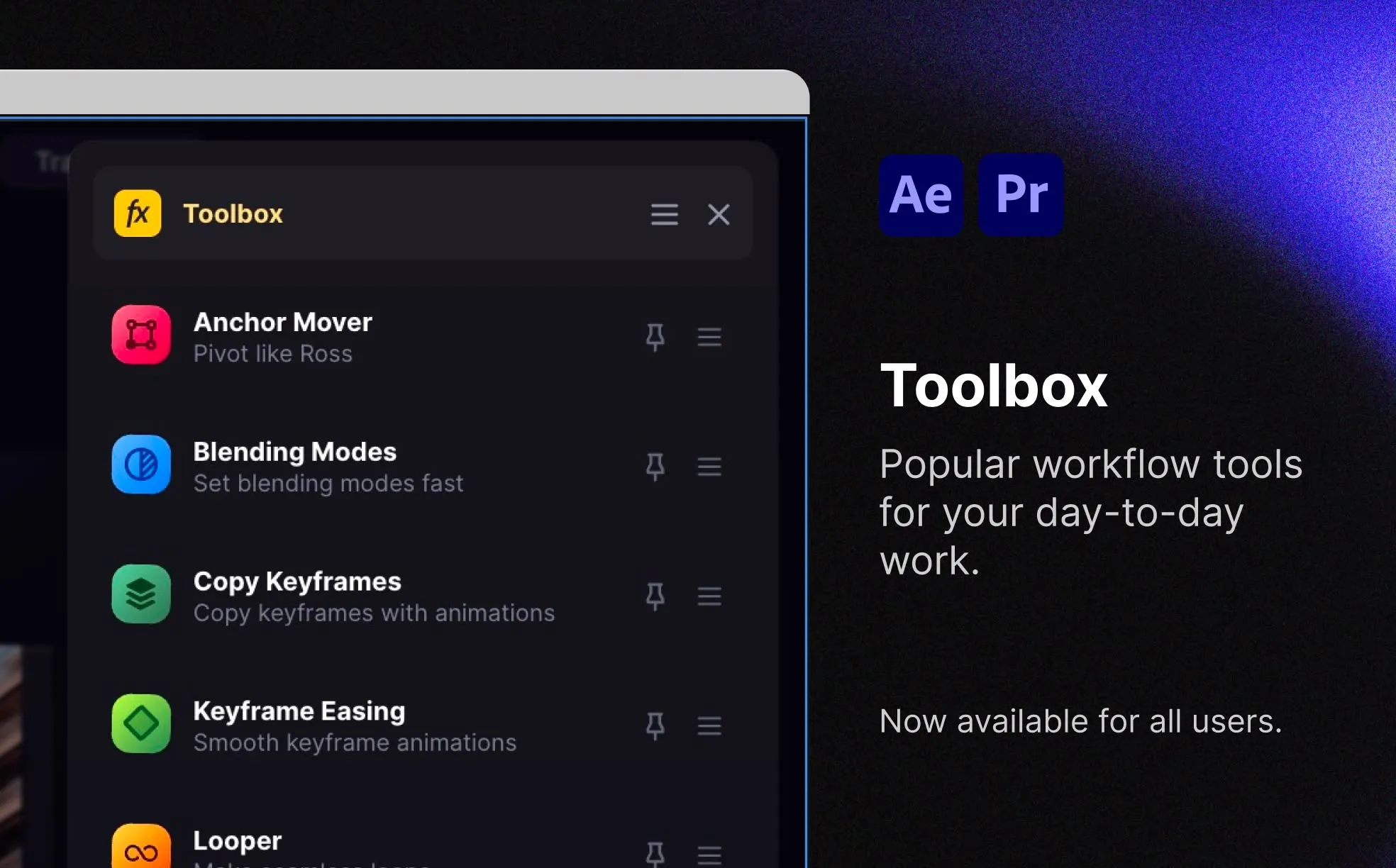This screenshot has width=1396, height=868.
Task: Select the Keyframe Easing title text
Action: tap(299, 711)
